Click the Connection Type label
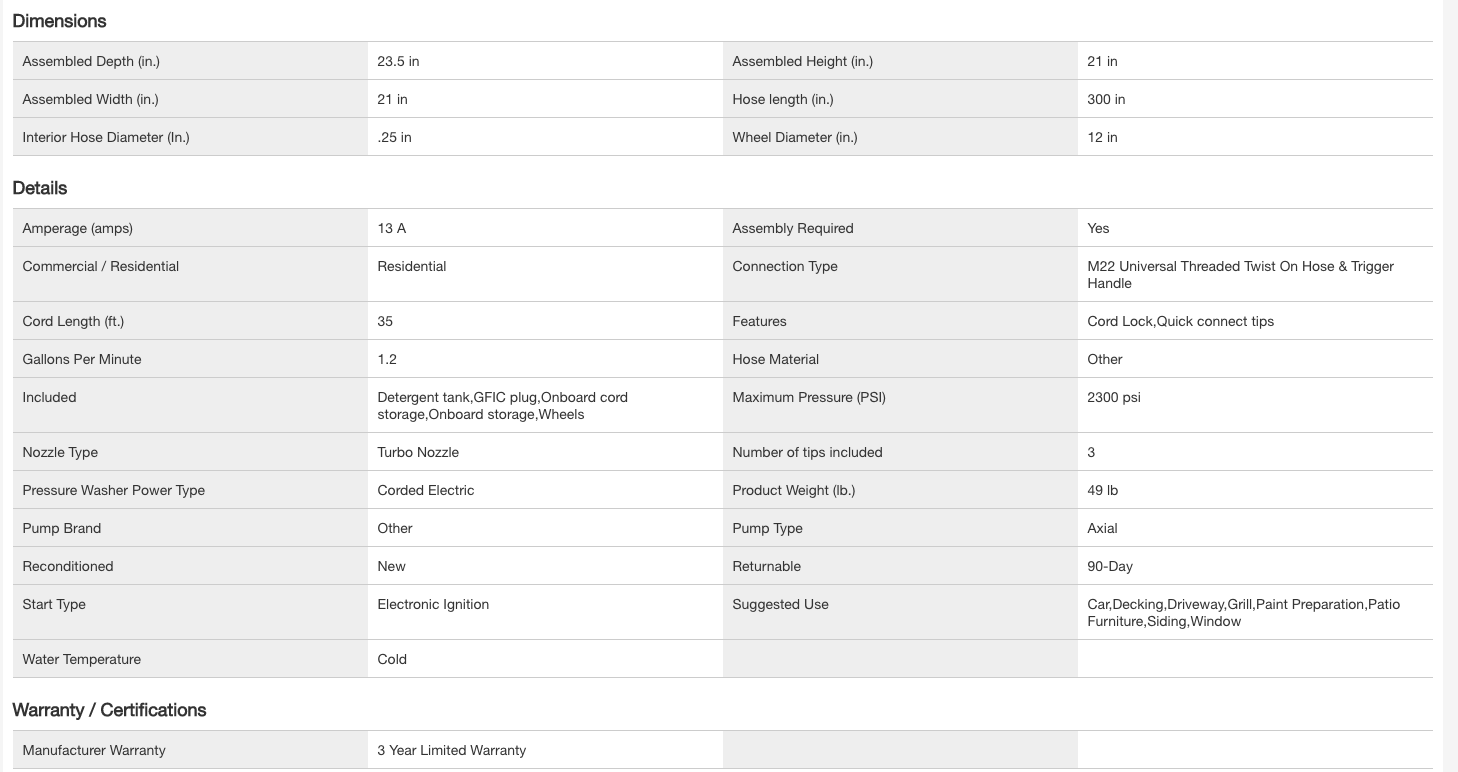Screen dimensions: 1458x772 click(x=784, y=267)
